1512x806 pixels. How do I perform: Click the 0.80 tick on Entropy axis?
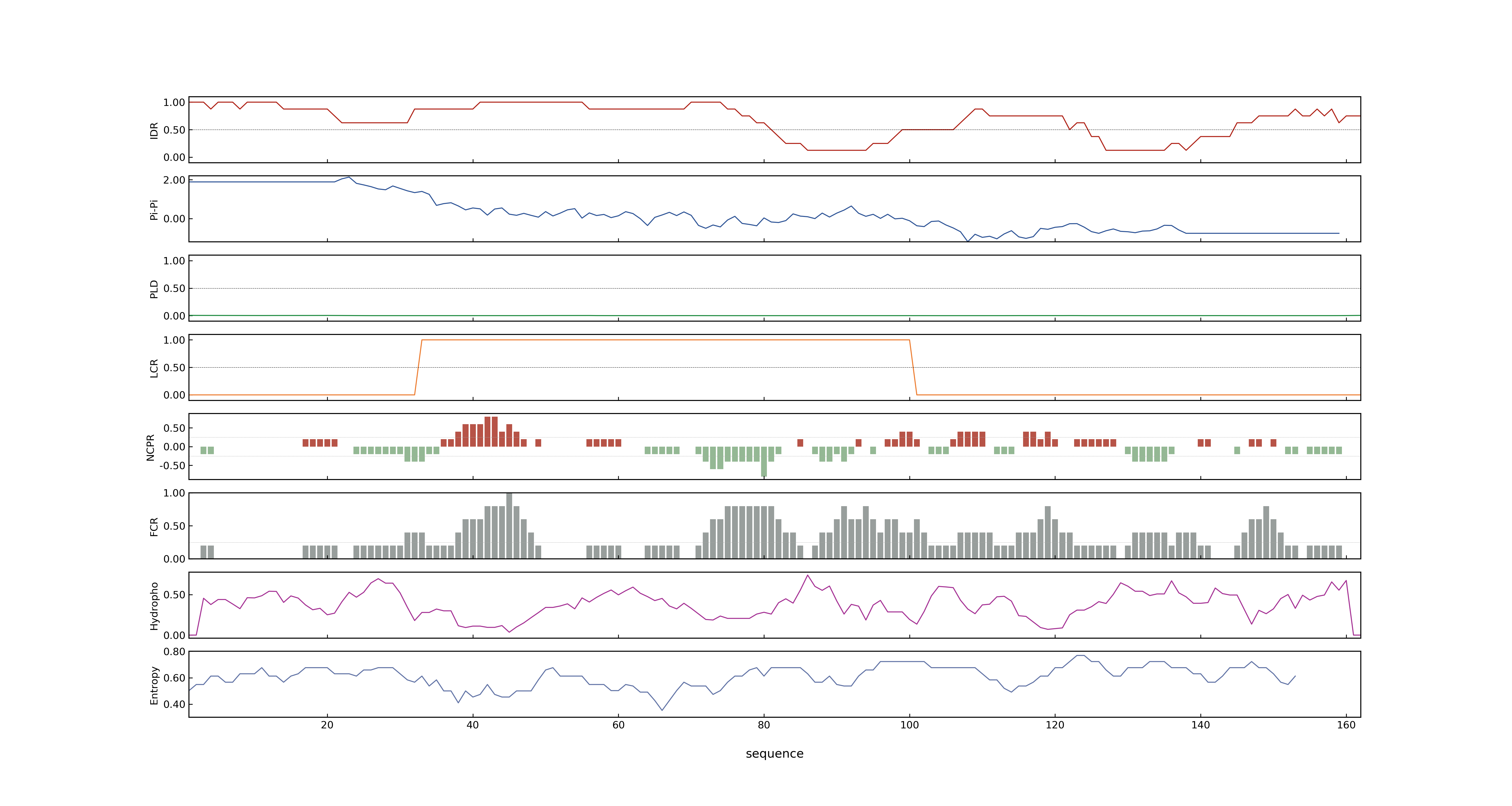pyautogui.click(x=174, y=652)
